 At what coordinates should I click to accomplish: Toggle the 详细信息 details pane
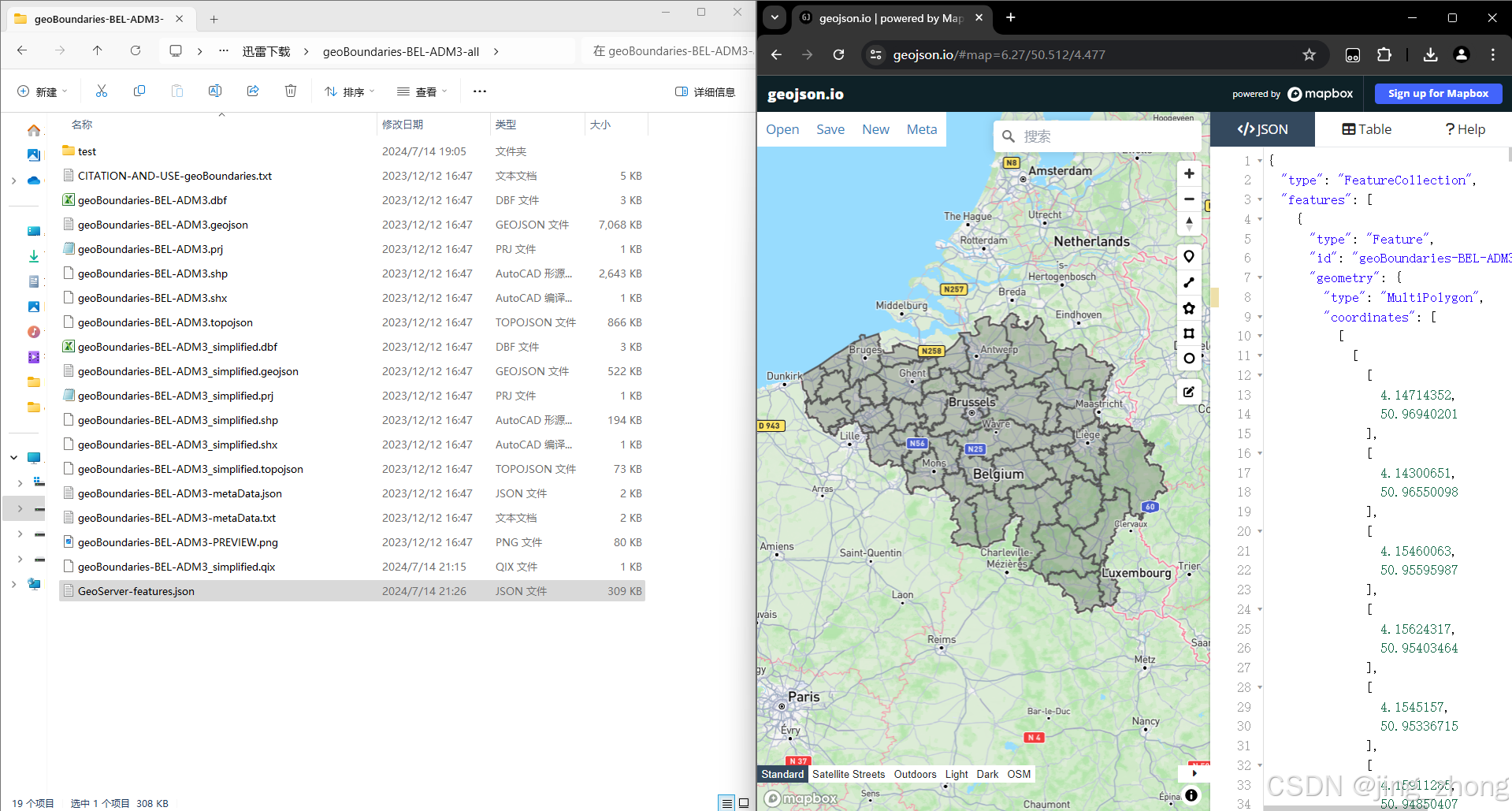point(705,91)
